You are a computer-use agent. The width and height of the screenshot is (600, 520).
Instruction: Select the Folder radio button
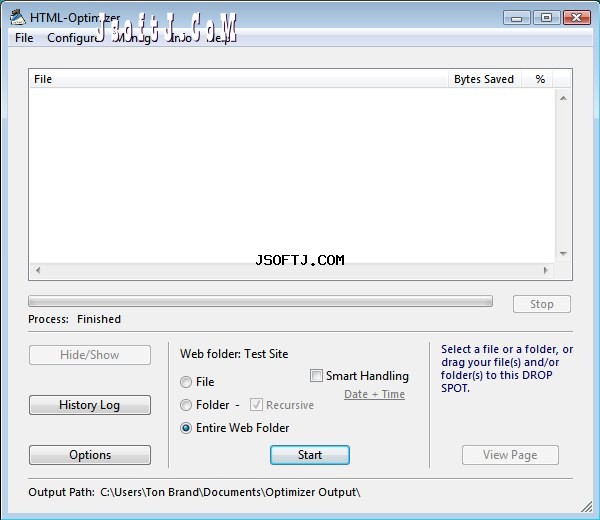(186, 405)
